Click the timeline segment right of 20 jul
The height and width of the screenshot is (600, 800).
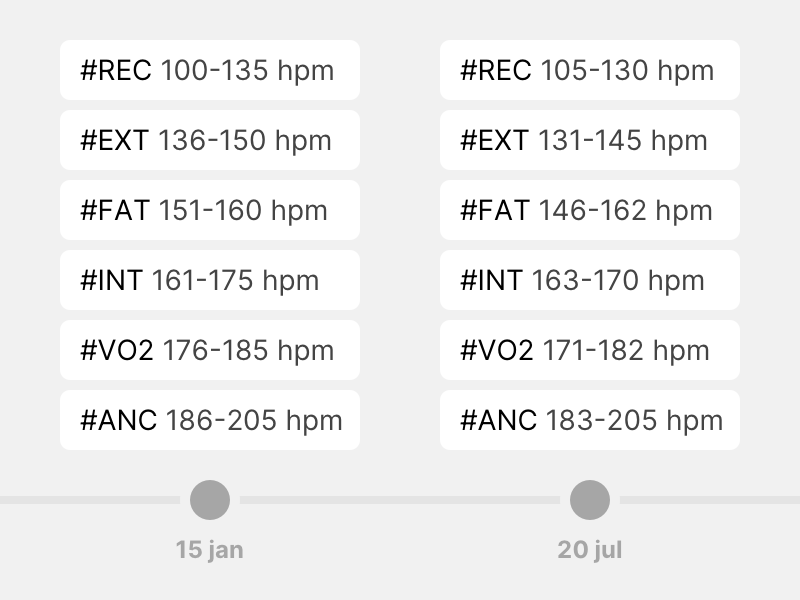click(710, 500)
